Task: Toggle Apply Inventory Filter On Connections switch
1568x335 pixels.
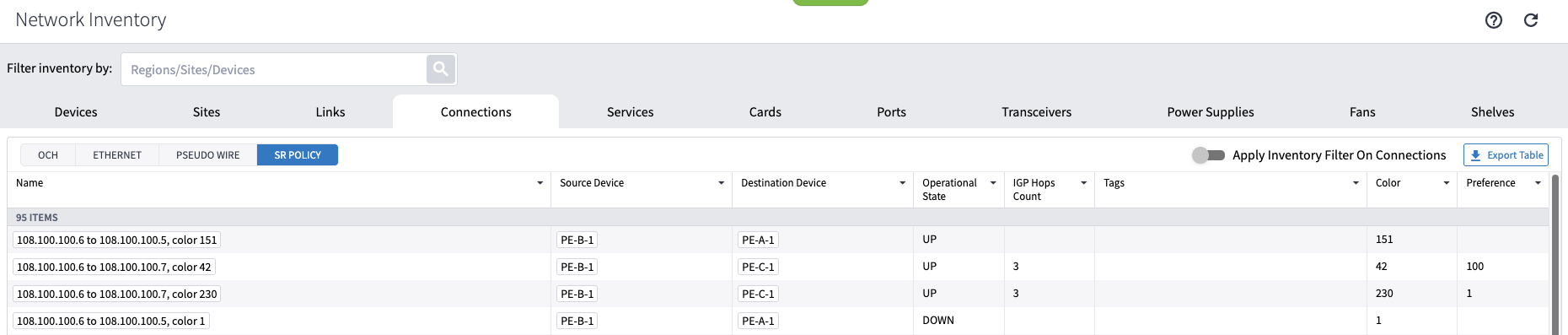Action: [1208, 155]
